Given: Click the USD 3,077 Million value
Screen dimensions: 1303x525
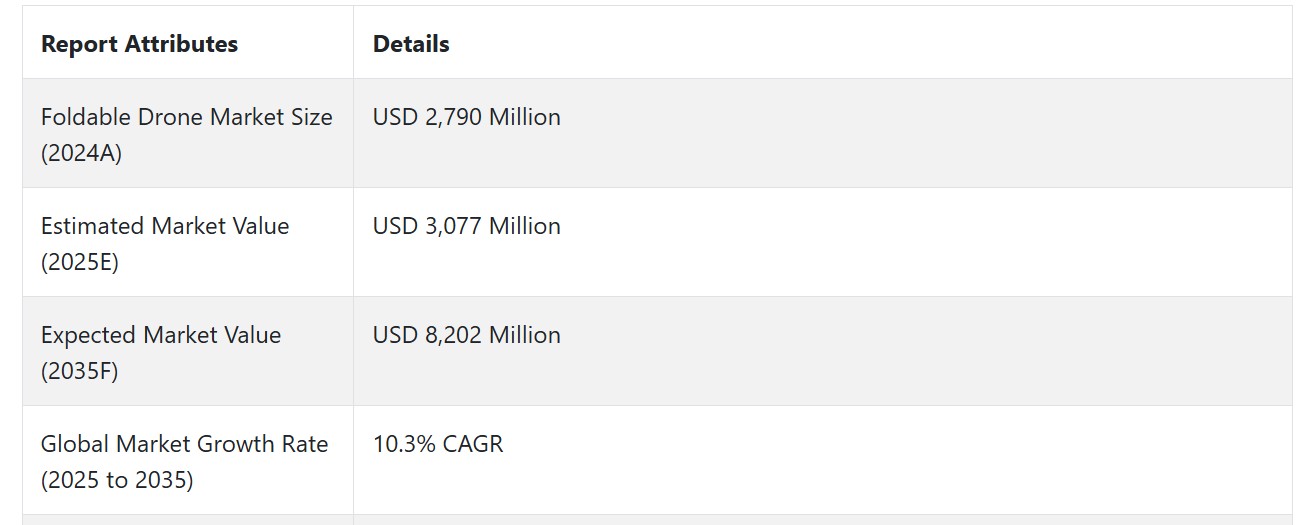Looking at the screenshot, I should pyautogui.click(x=466, y=226).
